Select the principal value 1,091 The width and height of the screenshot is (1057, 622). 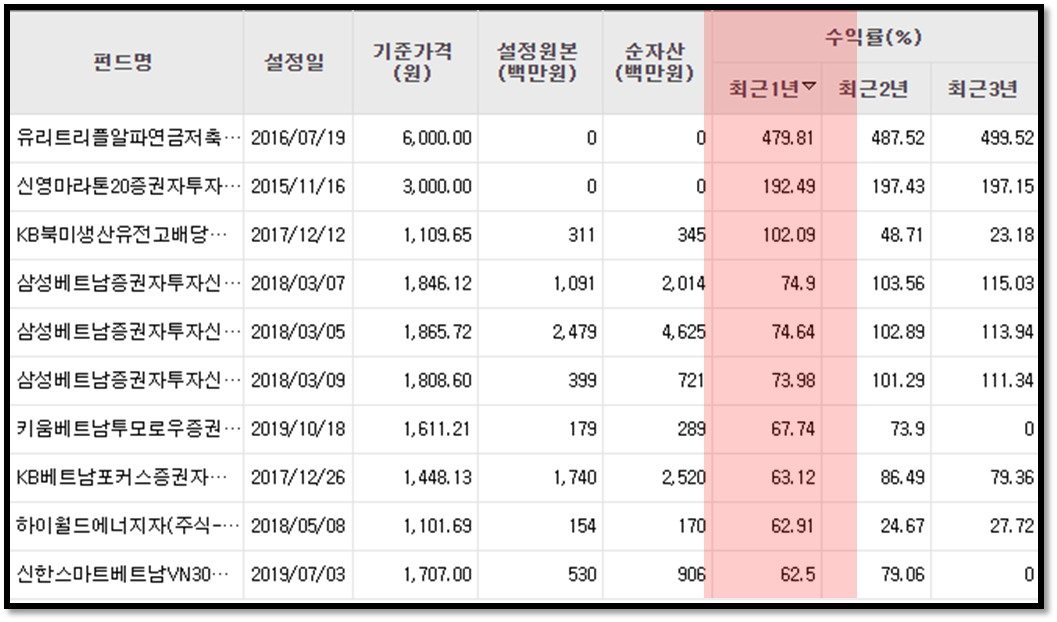point(574,284)
